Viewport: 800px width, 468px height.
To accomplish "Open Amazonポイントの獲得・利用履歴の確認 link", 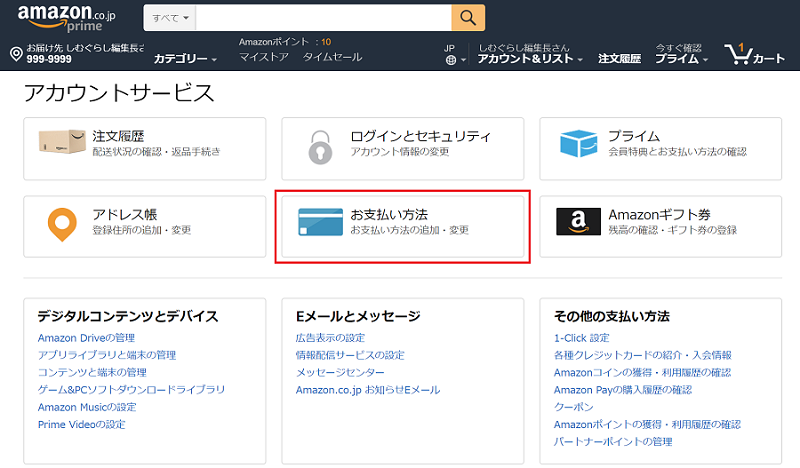I will coord(647,425).
